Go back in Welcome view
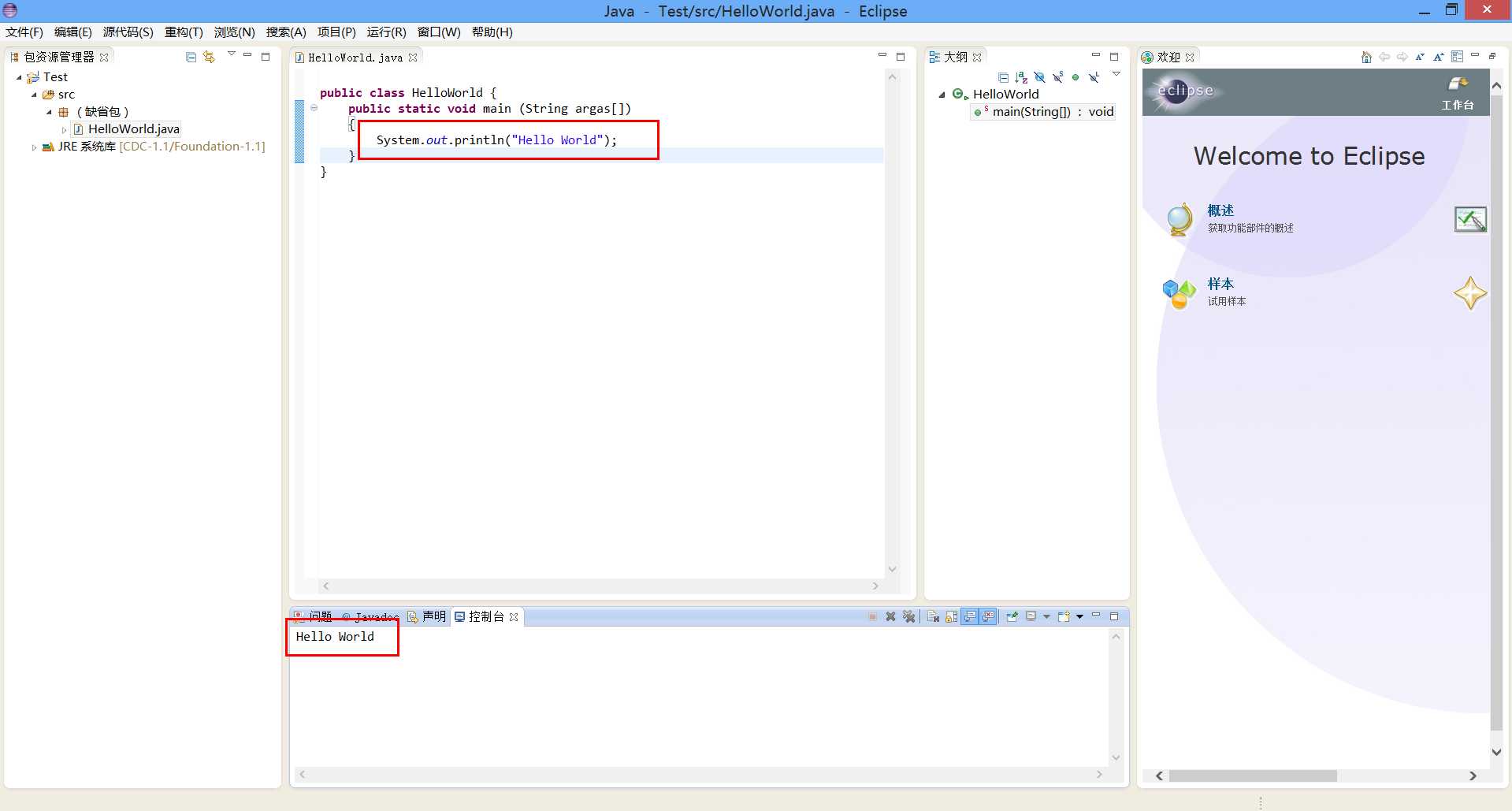 tap(1384, 57)
